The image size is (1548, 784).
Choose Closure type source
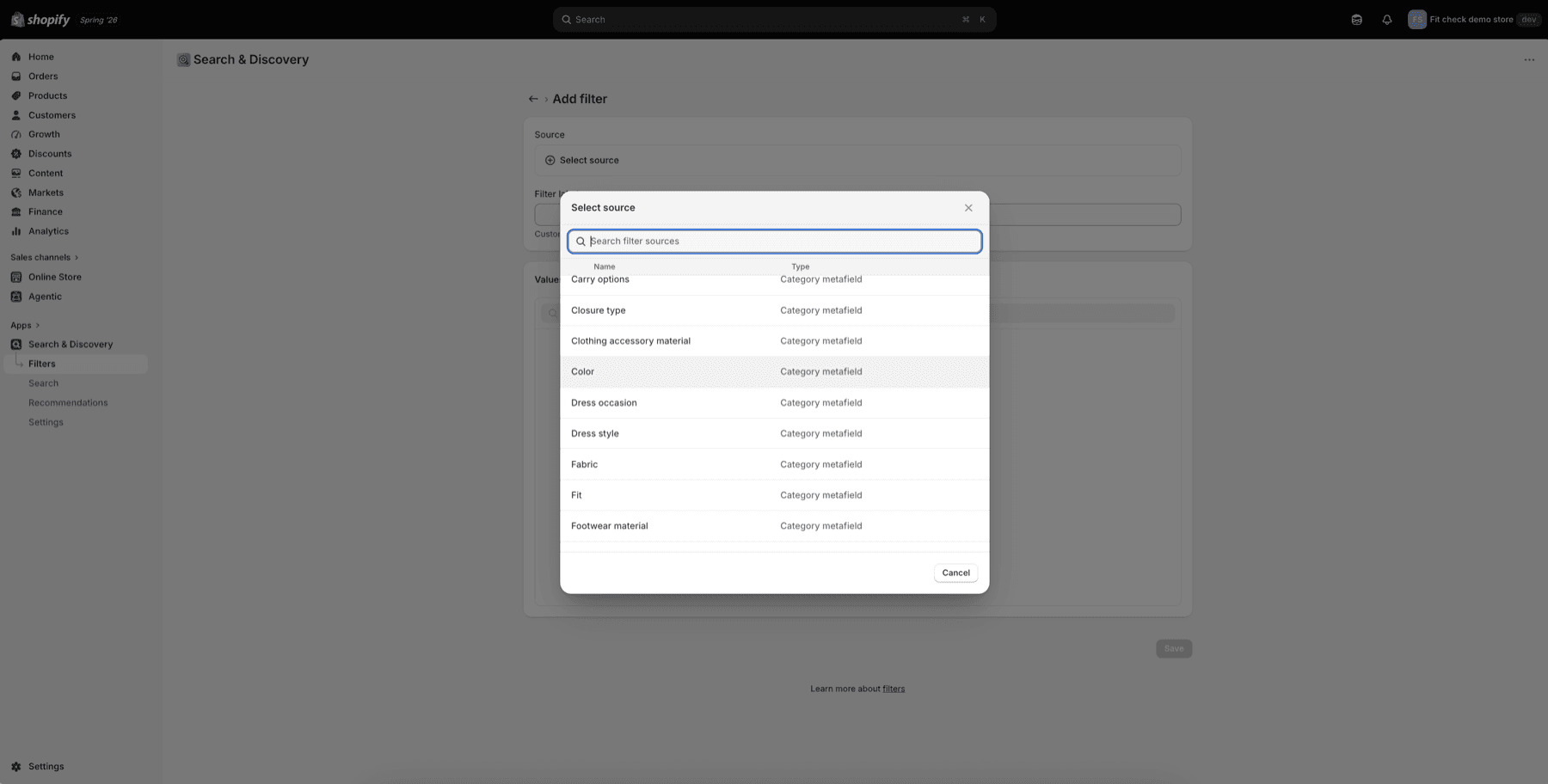tap(774, 310)
